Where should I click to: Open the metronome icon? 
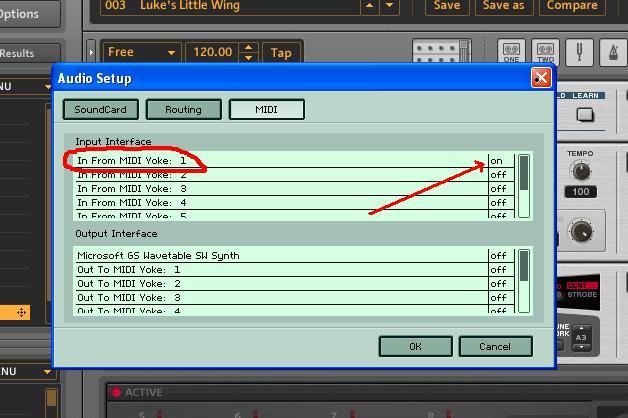(x=613, y=52)
